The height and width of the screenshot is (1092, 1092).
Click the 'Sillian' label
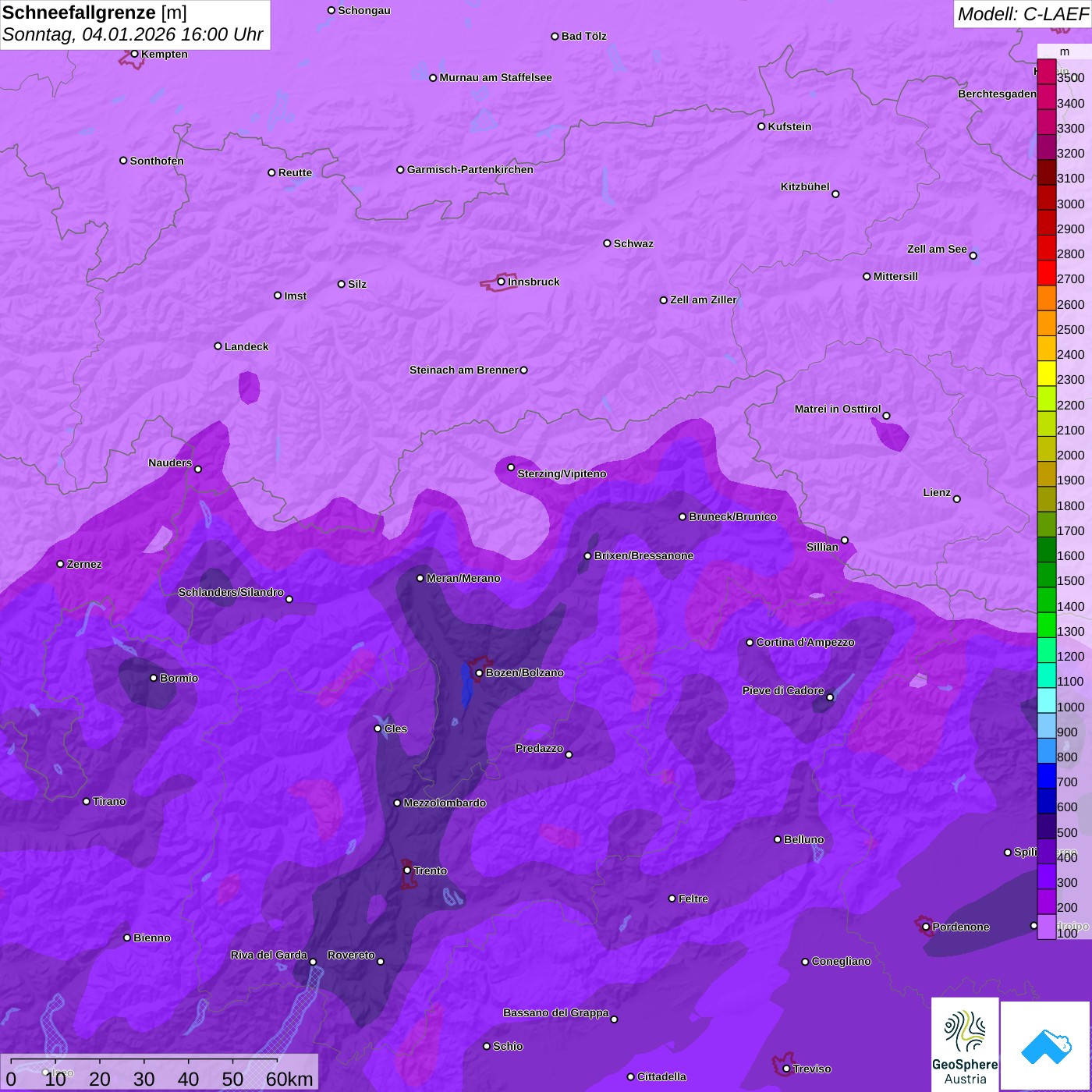pyautogui.click(x=822, y=548)
